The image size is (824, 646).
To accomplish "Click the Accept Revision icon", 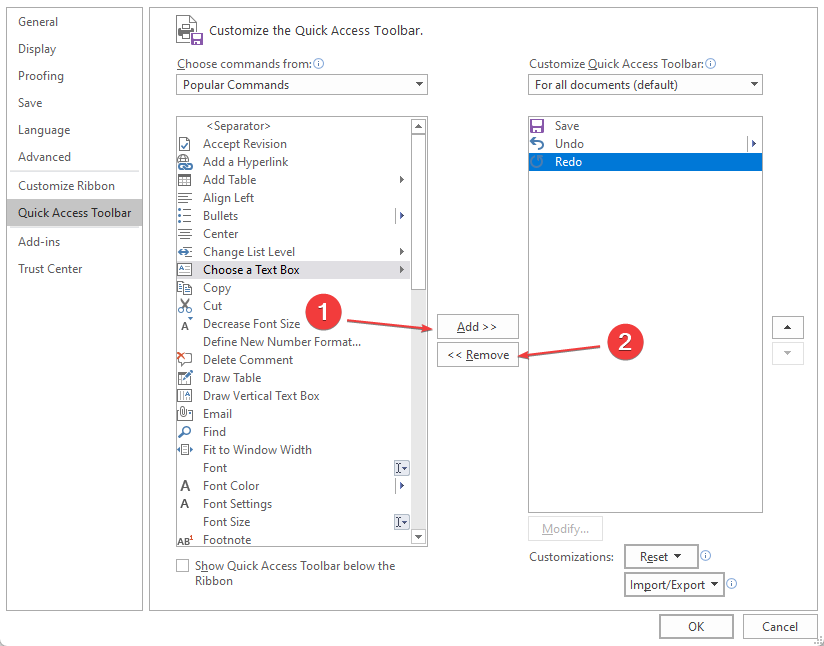I will click(184, 144).
